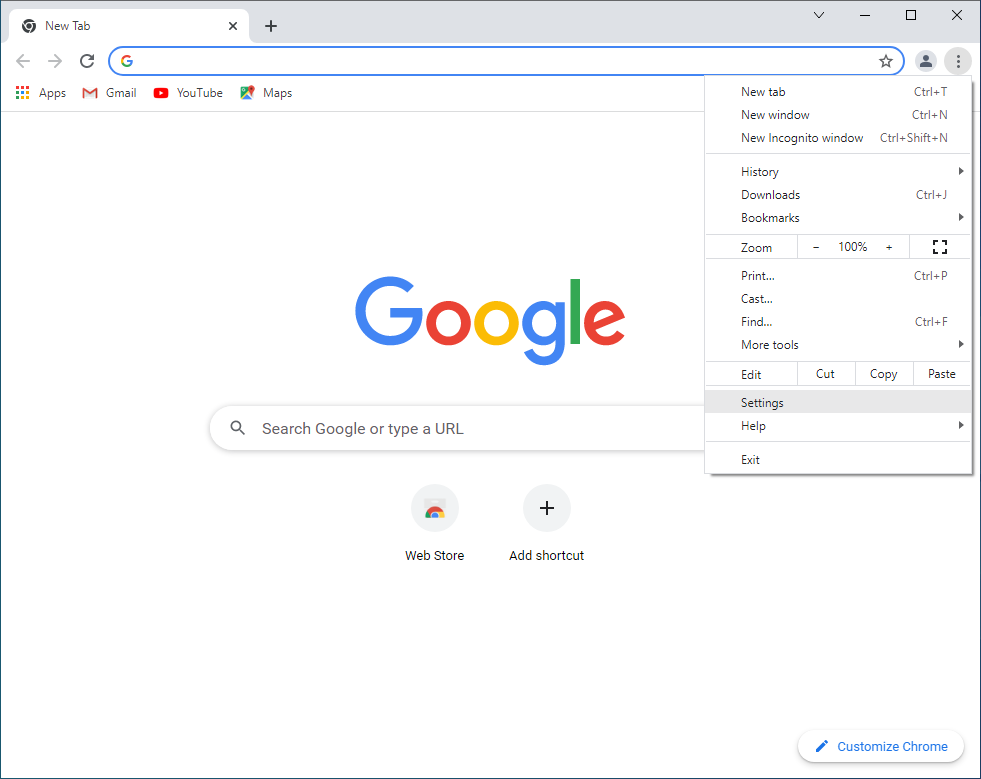Image resolution: width=981 pixels, height=779 pixels.
Task: Increase zoom with the plus button
Action: pos(889,247)
